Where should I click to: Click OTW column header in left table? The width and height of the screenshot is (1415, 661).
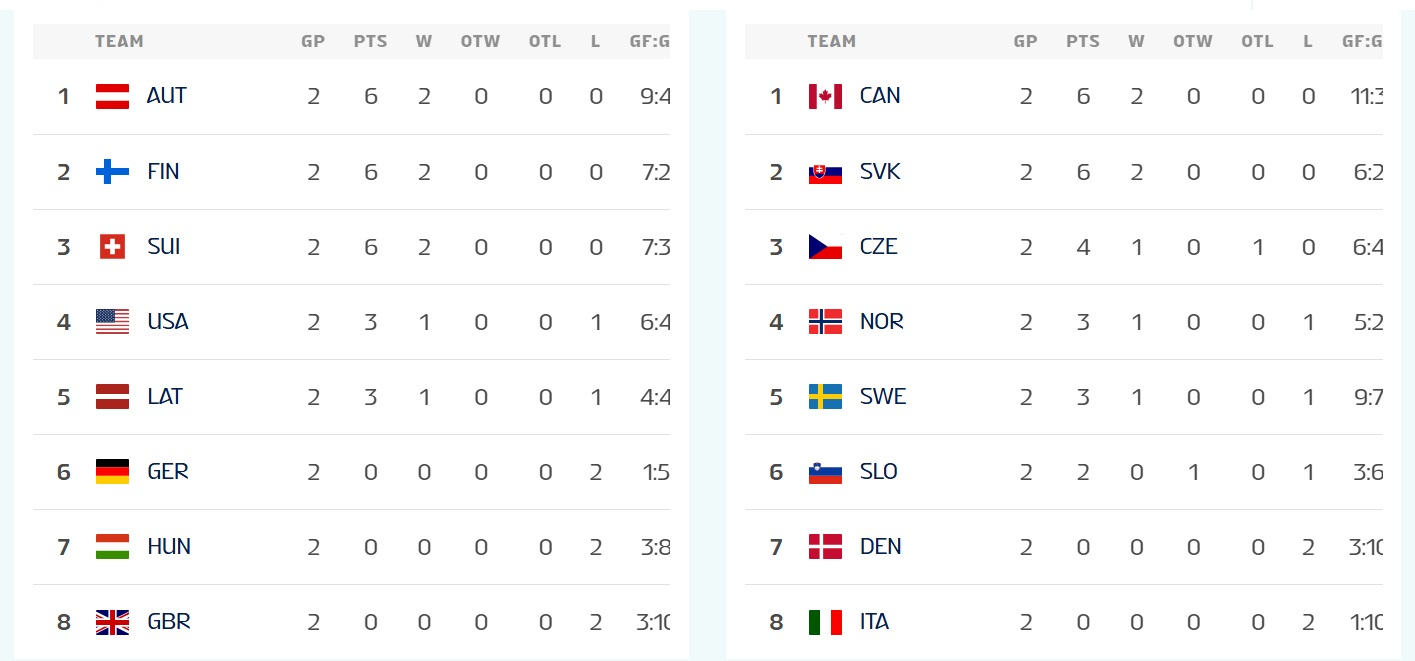pos(480,41)
